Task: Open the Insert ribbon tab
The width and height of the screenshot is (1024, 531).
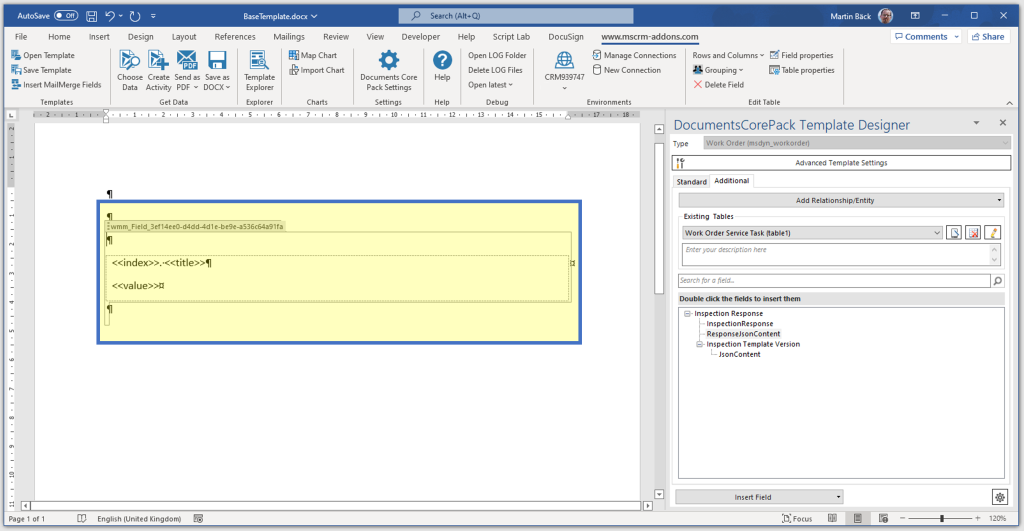Action: tap(99, 37)
